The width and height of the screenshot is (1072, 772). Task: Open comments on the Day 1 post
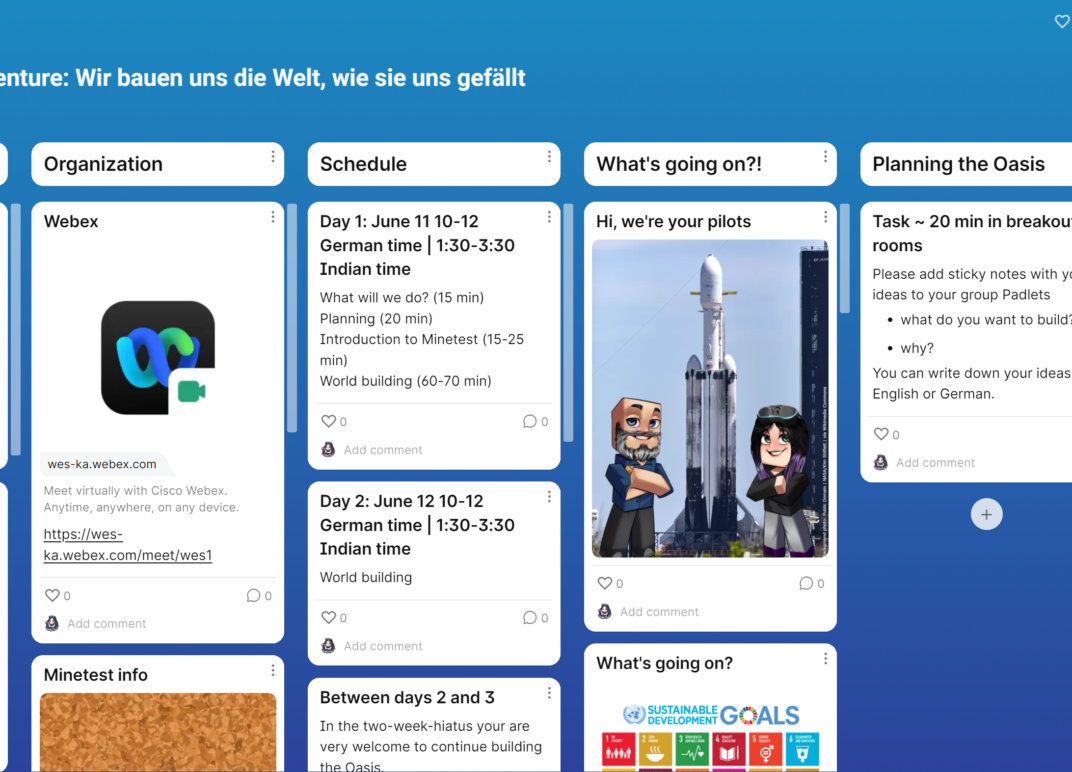click(x=530, y=421)
